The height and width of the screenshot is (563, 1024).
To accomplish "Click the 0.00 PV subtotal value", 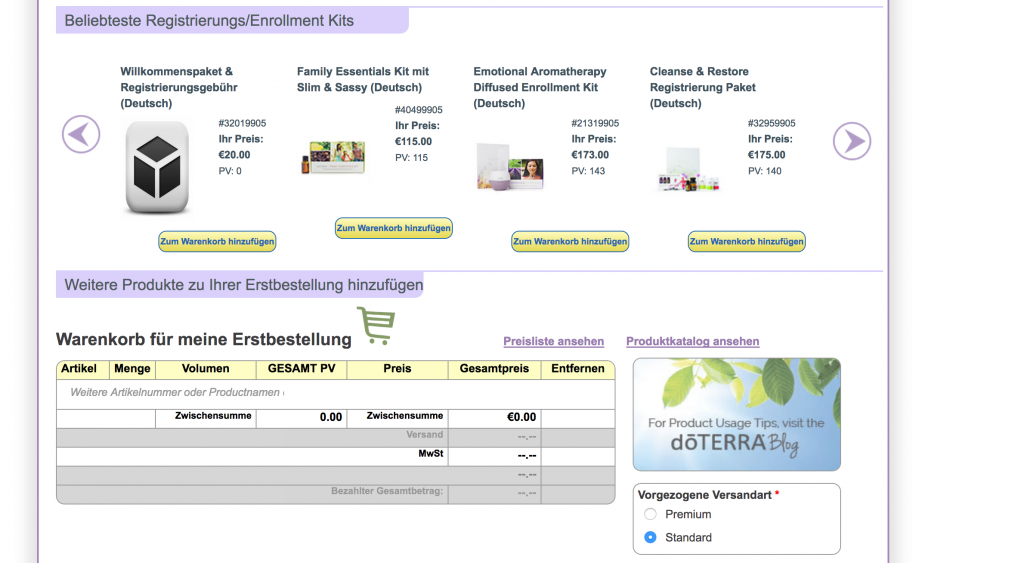I will (x=330, y=417).
